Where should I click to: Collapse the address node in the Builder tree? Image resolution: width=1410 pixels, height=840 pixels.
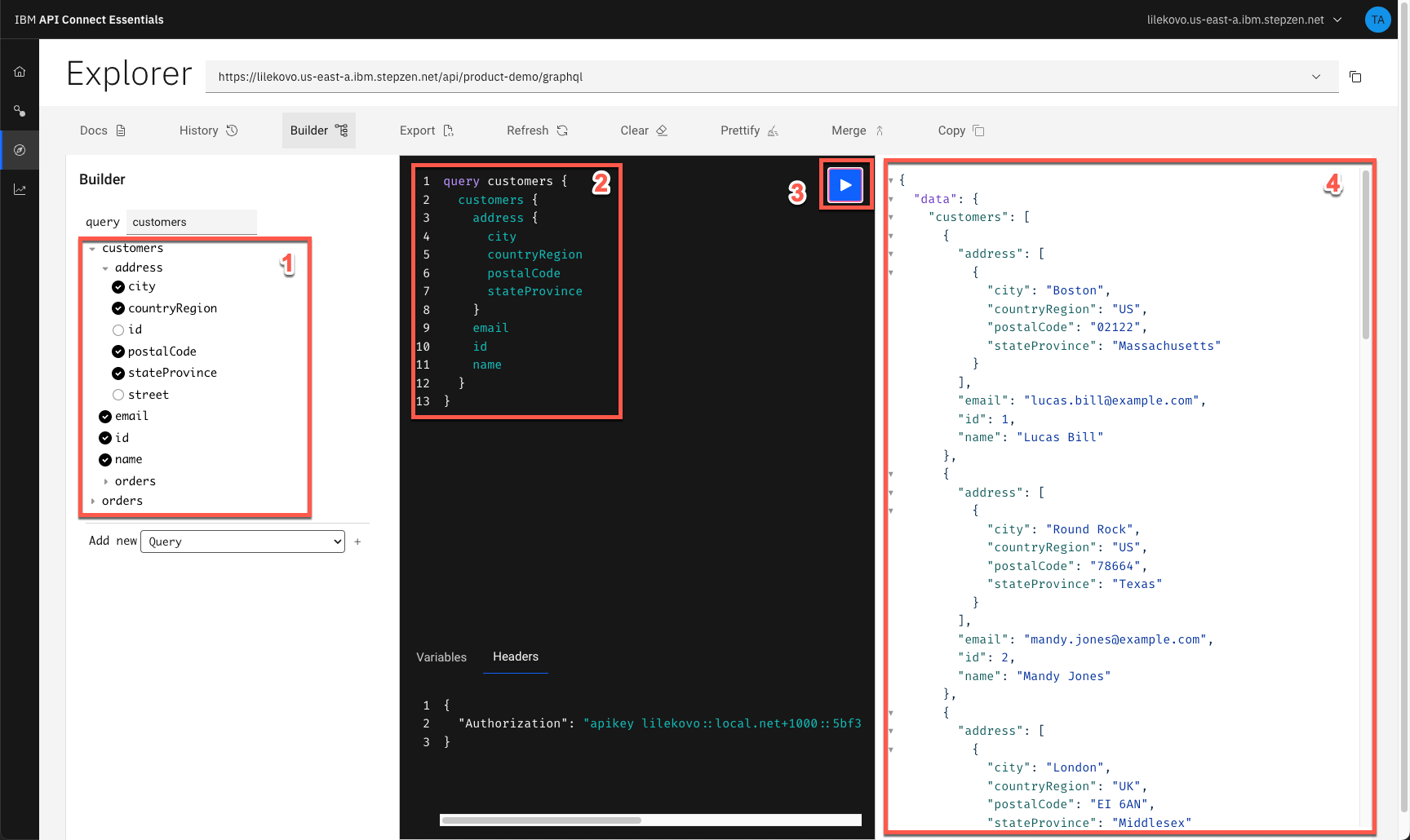[105, 267]
